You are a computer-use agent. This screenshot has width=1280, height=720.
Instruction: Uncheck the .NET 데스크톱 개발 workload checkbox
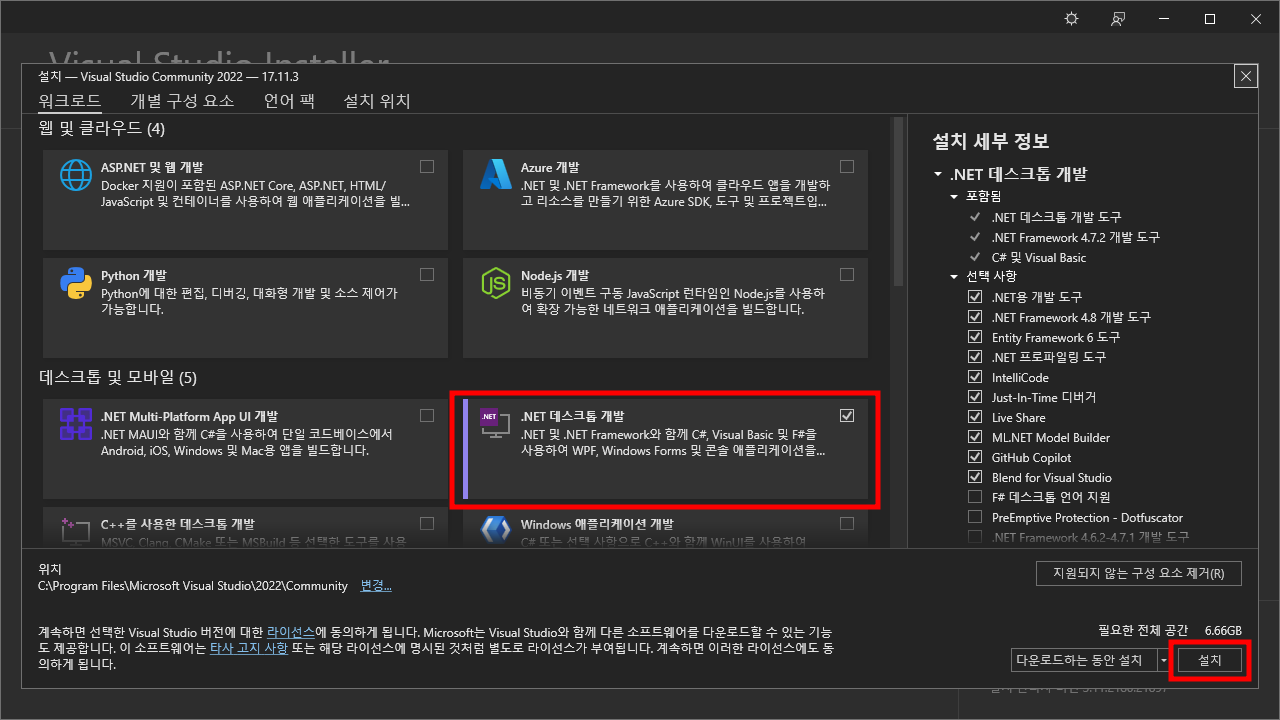point(847,415)
